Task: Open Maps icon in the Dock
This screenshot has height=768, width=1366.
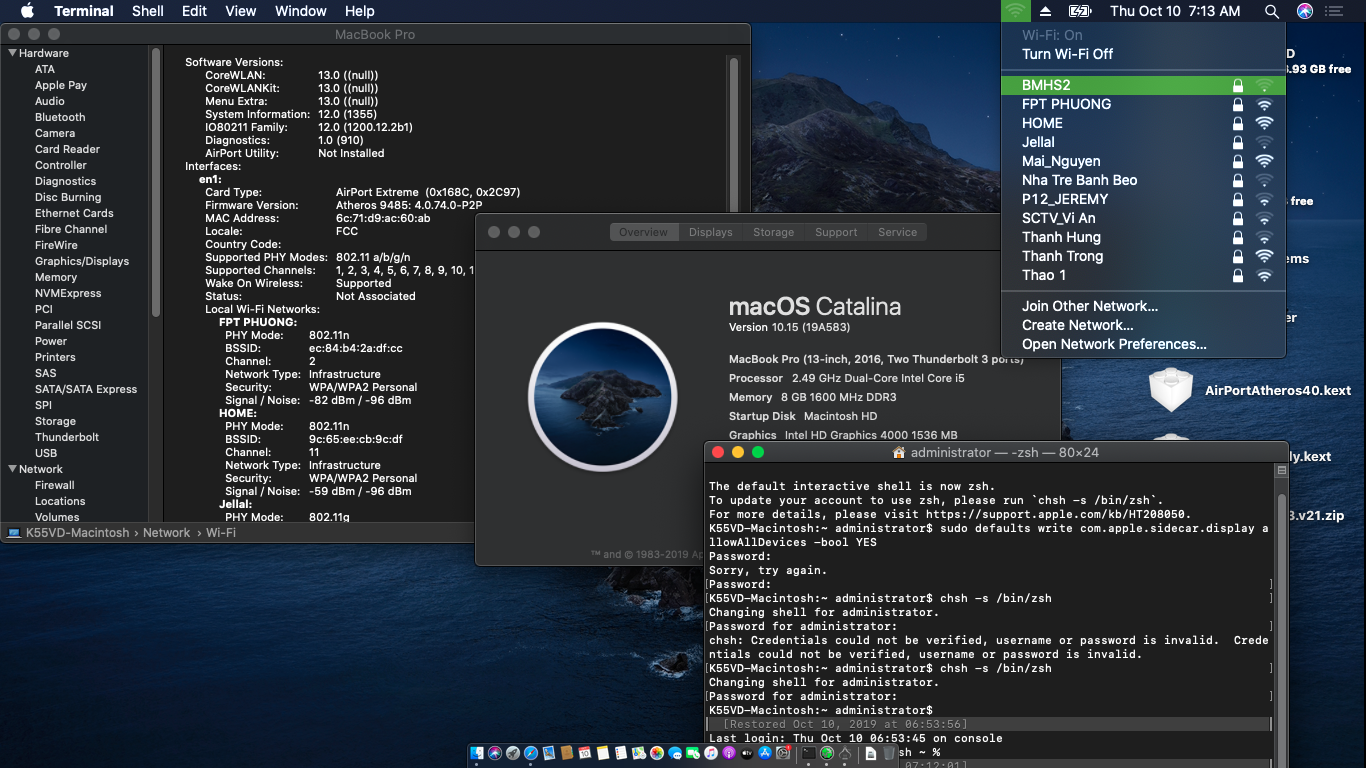Action: [x=639, y=753]
